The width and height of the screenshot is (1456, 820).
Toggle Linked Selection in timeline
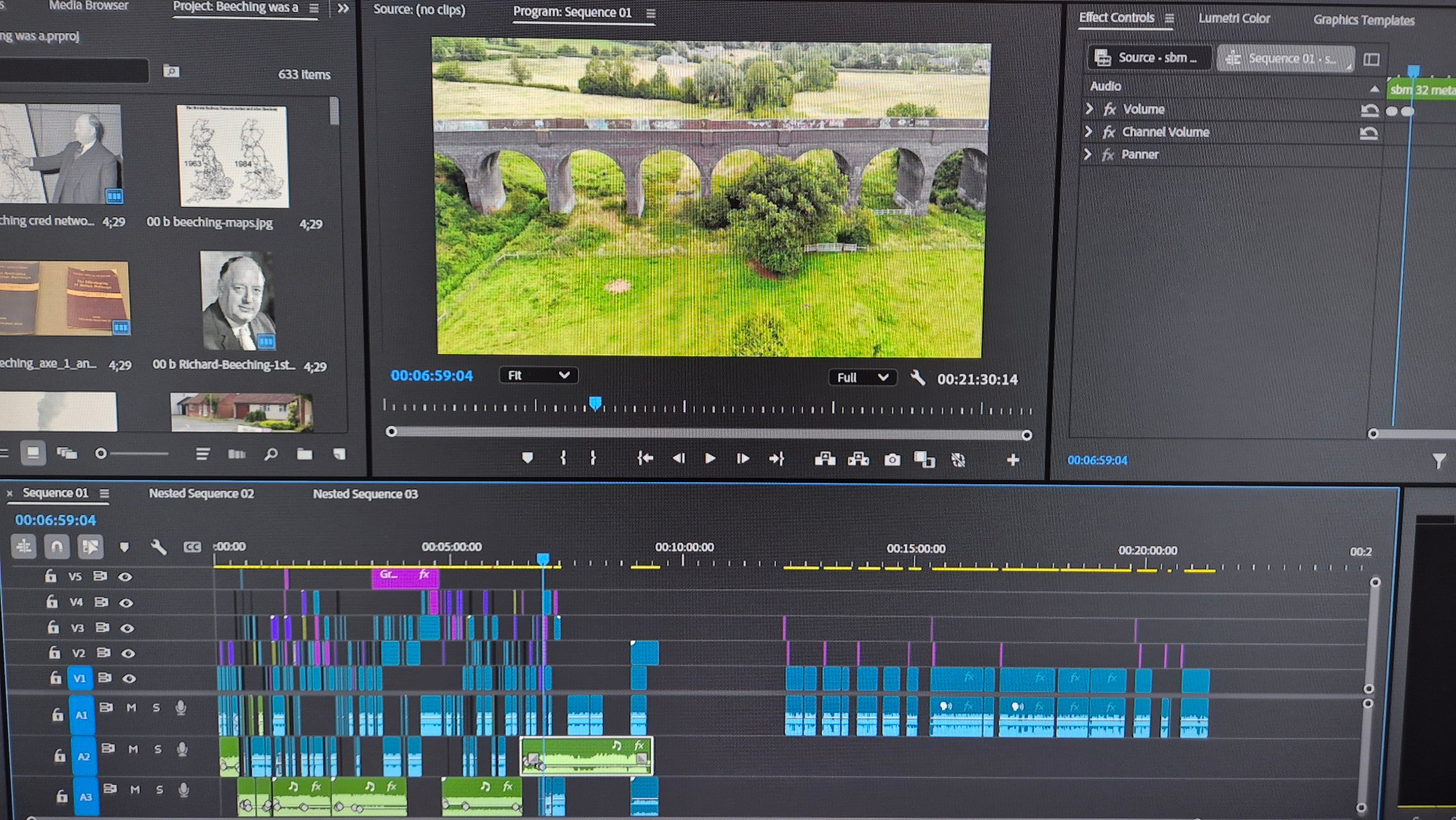pyautogui.click(x=90, y=546)
